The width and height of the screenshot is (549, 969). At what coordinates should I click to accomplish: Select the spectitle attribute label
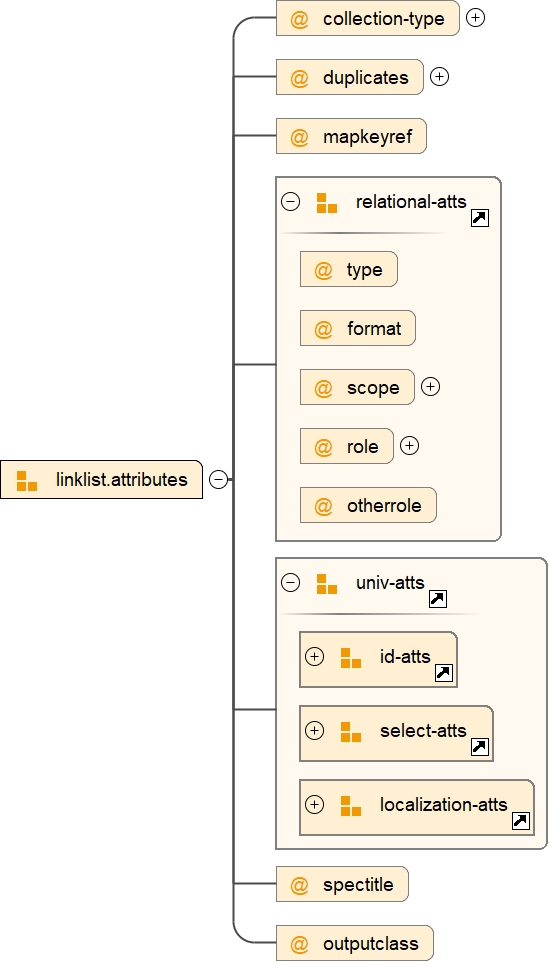358,885
